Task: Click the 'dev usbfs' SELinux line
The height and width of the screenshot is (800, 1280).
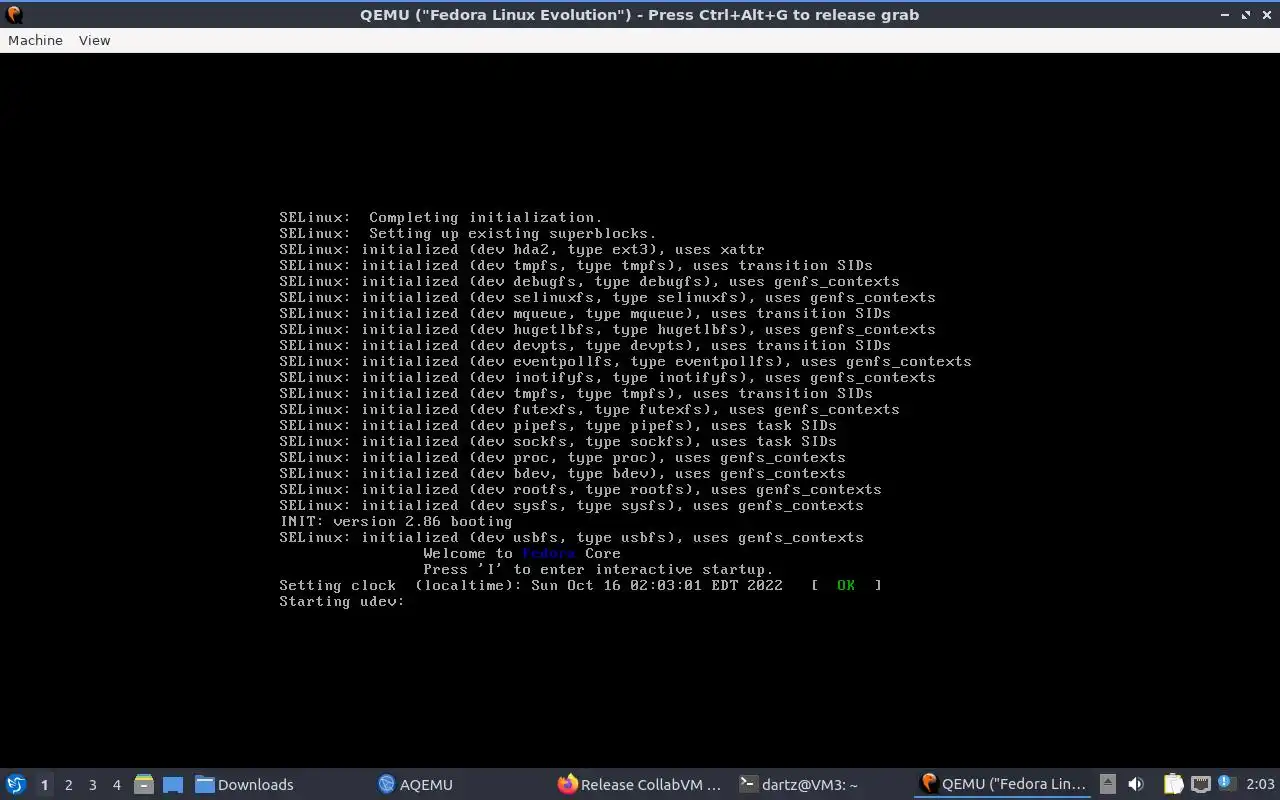Action: click(571, 537)
